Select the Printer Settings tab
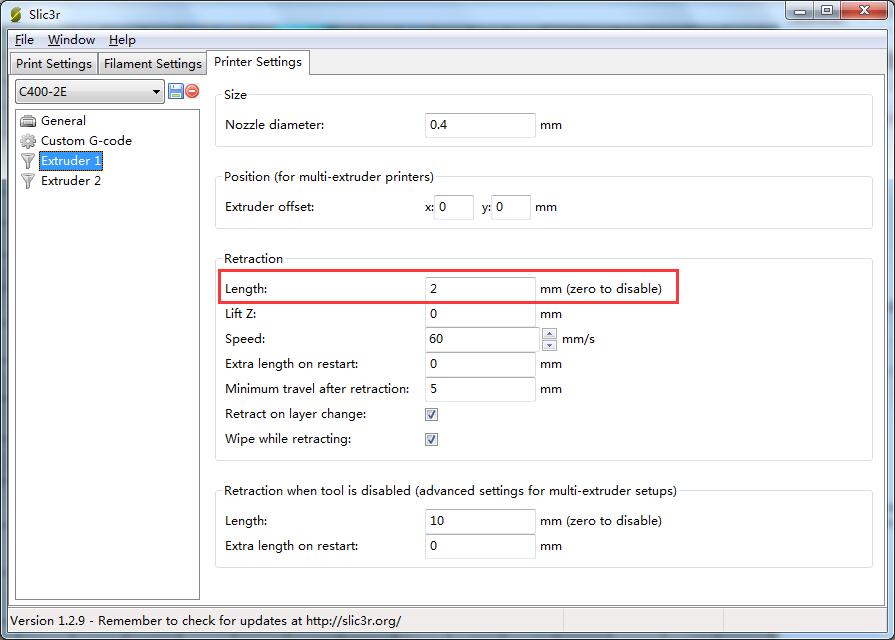895x640 pixels. tap(258, 62)
